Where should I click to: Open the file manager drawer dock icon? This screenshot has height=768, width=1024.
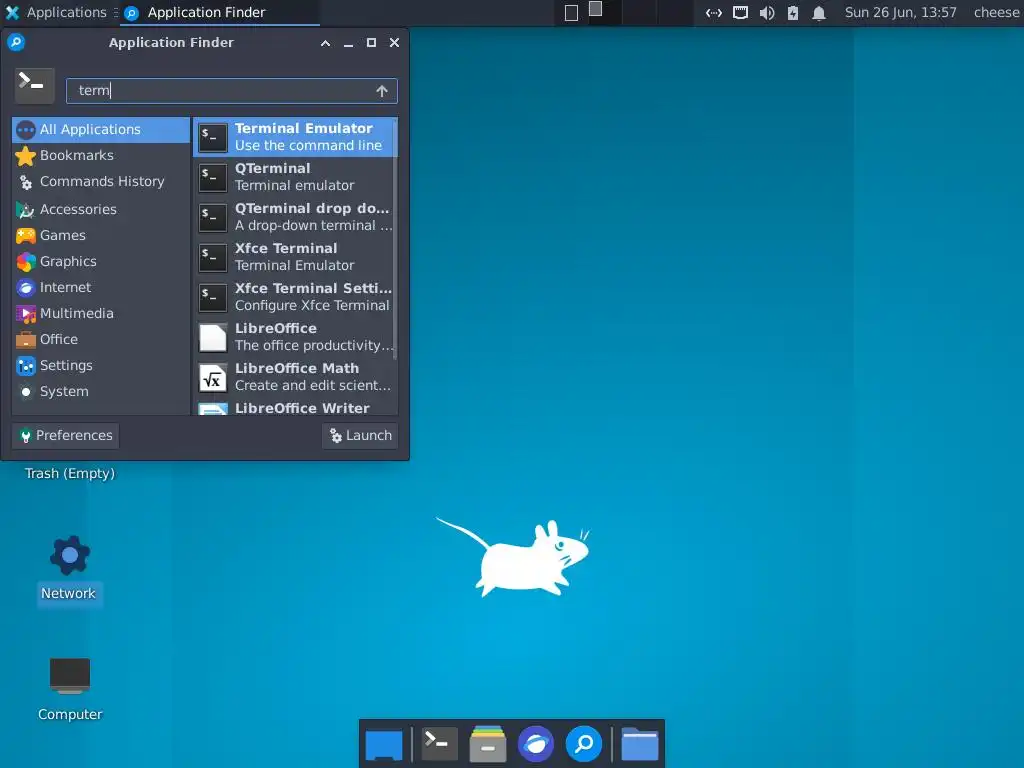(488, 744)
